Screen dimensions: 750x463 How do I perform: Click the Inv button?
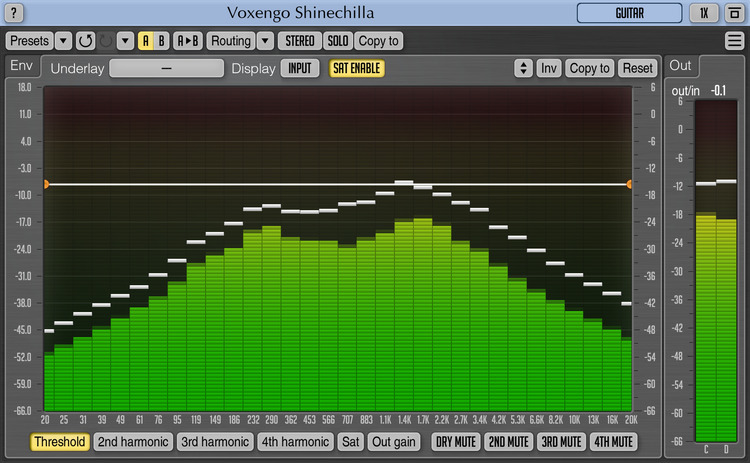(549, 68)
